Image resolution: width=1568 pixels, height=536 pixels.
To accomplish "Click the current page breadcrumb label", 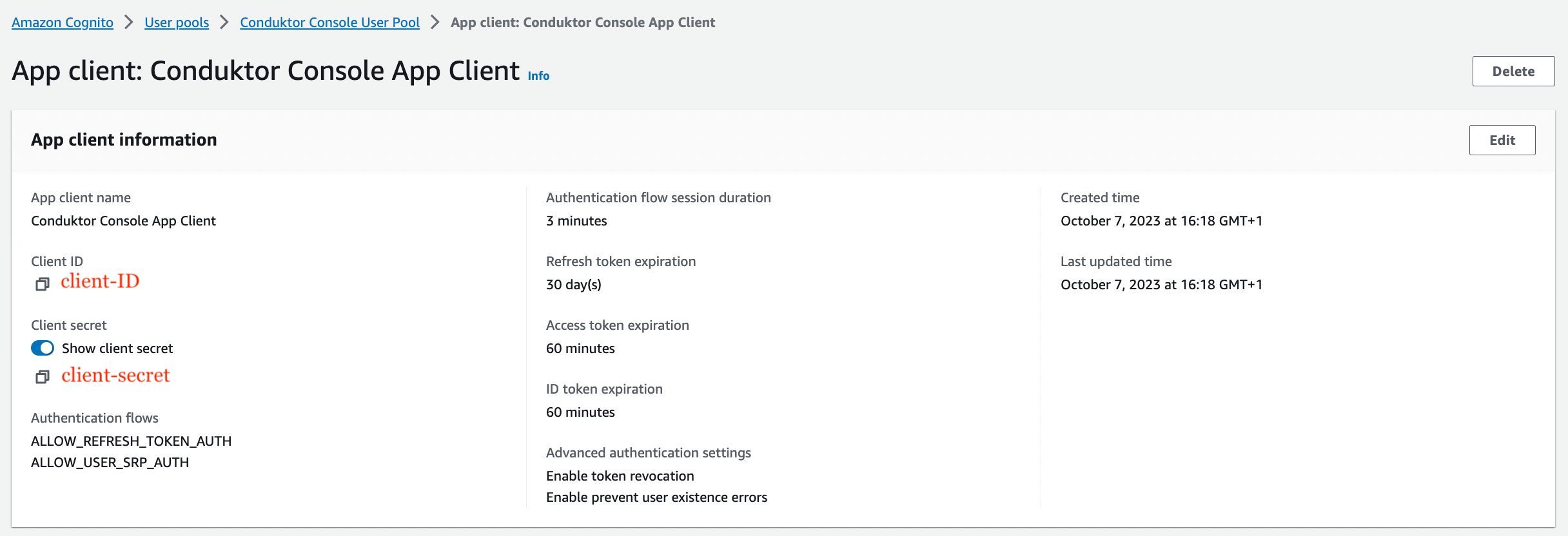I will coord(583,23).
